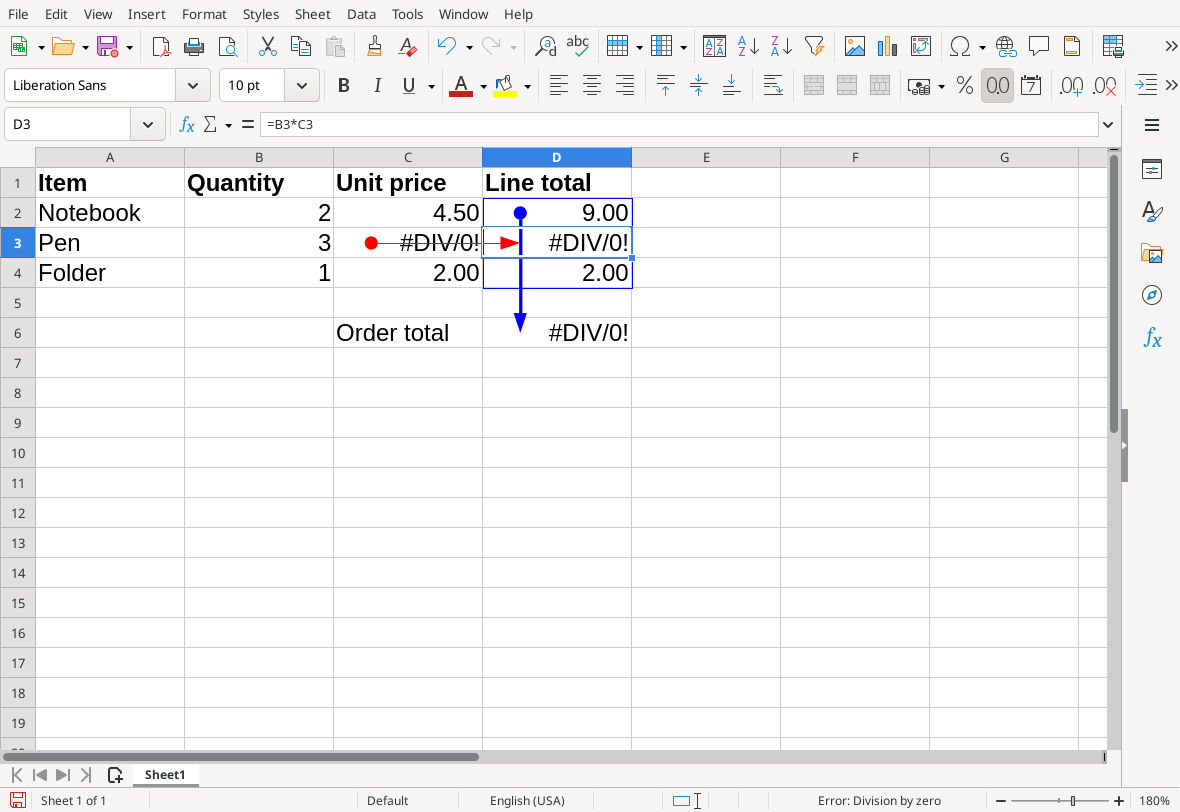This screenshot has height=812, width=1180.
Task: Open the Function Wizard fx icon
Action: [187, 124]
